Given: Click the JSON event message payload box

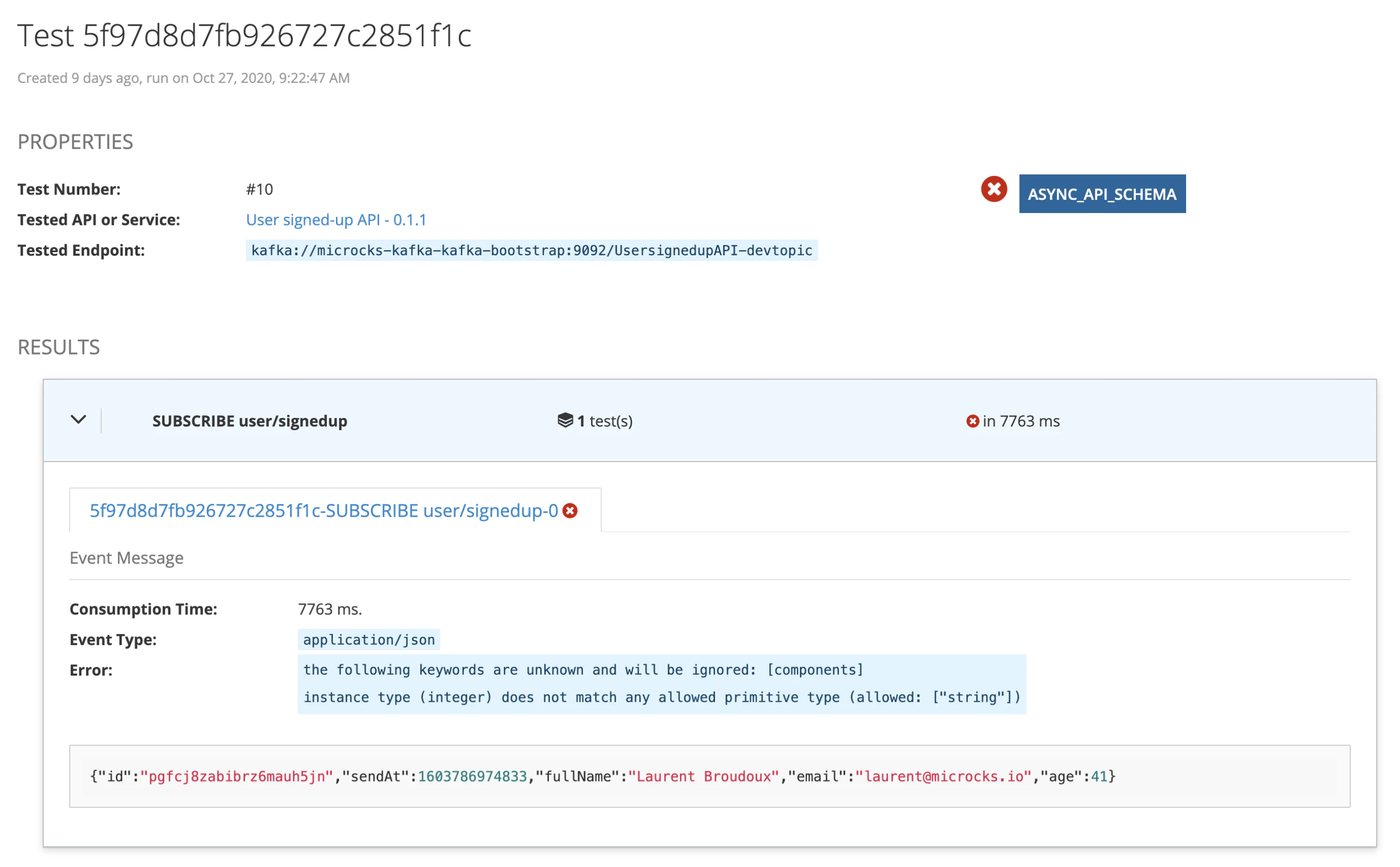Looking at the screenshot, I should 709,776.
